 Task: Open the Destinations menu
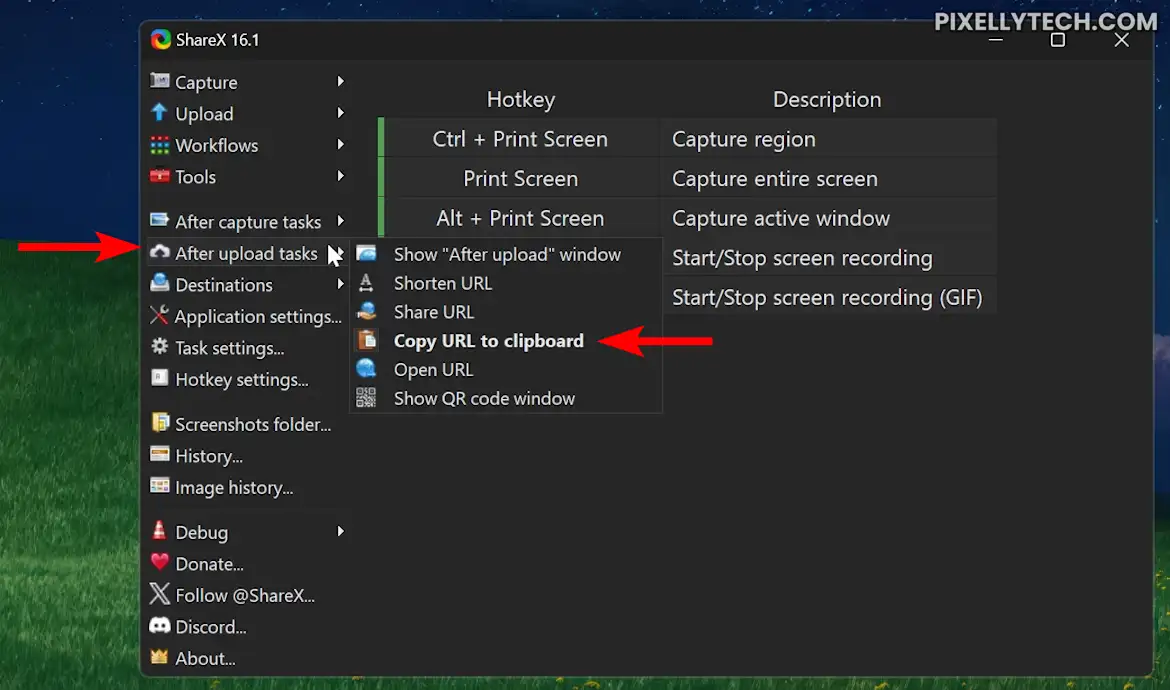(247, 284)
